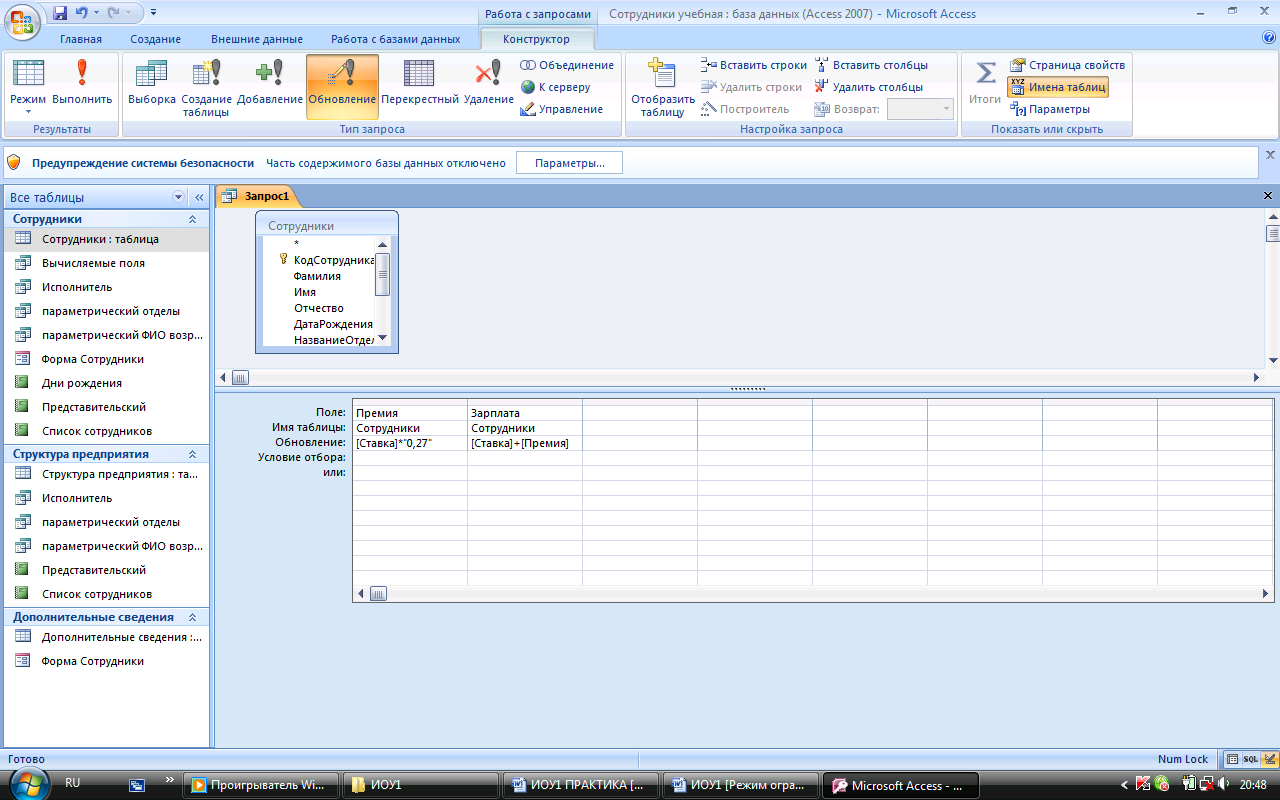Toggle Имена таблиц row display
Image resolution: width=1280 pixels, height=800 pixels.
click(1058, 87)
